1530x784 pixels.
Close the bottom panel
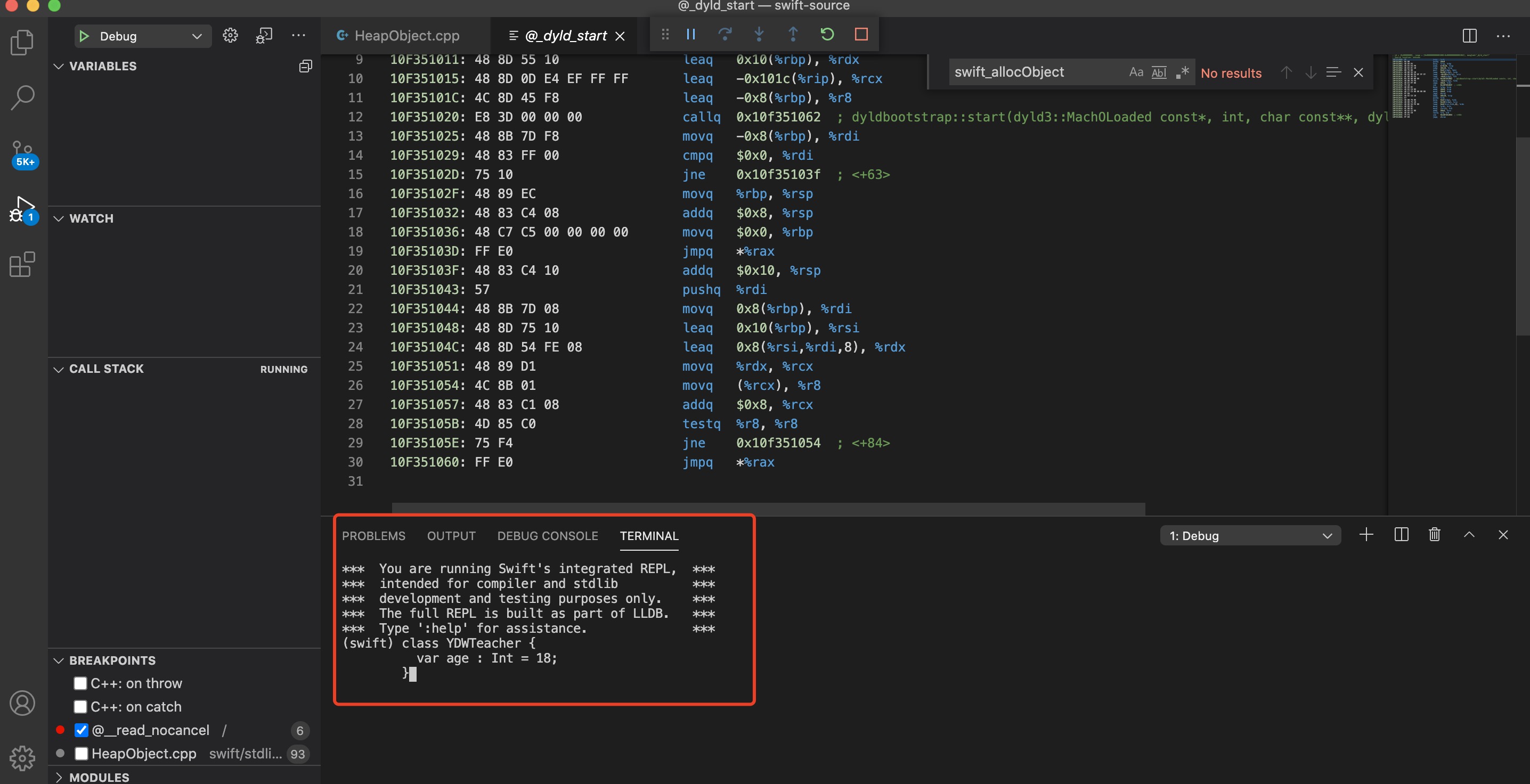click(x=1503, y=535)
